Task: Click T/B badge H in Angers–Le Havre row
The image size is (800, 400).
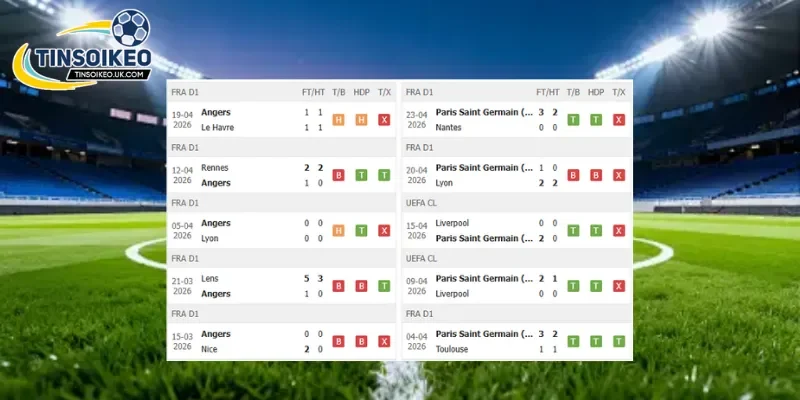Action: (x=338, y=120)
